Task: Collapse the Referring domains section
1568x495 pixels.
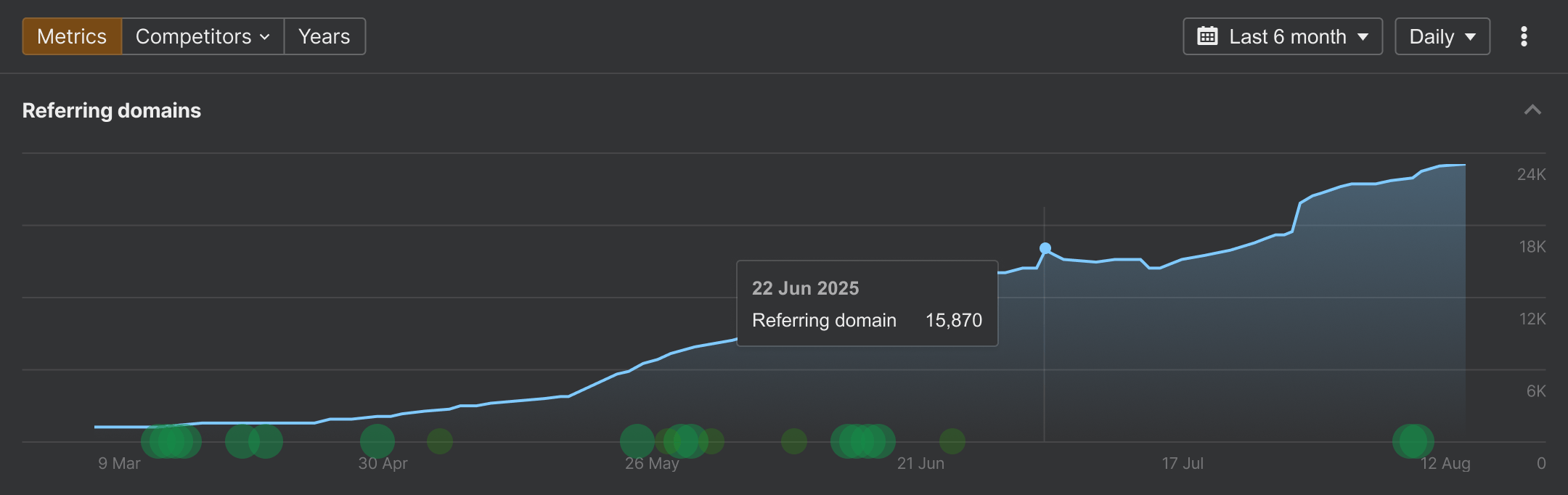Action: point(1532,110)
